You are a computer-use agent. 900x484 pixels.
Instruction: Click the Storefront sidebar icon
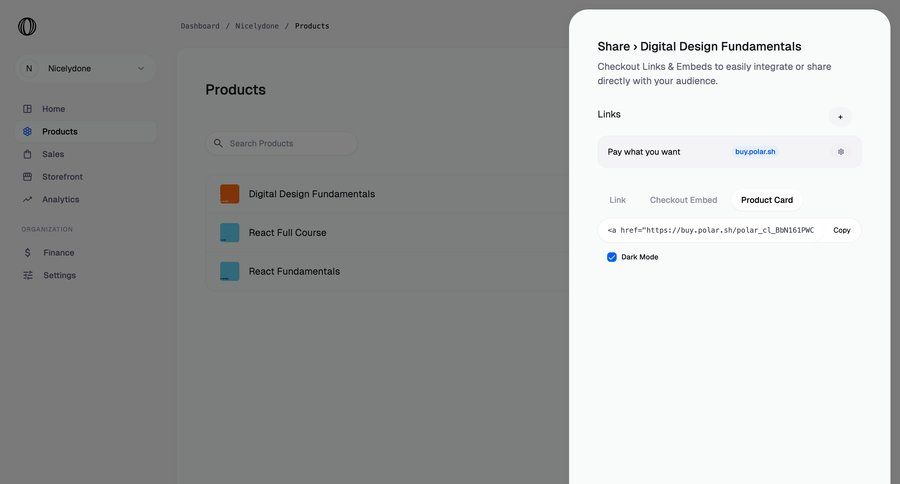(x=27, y=177)
